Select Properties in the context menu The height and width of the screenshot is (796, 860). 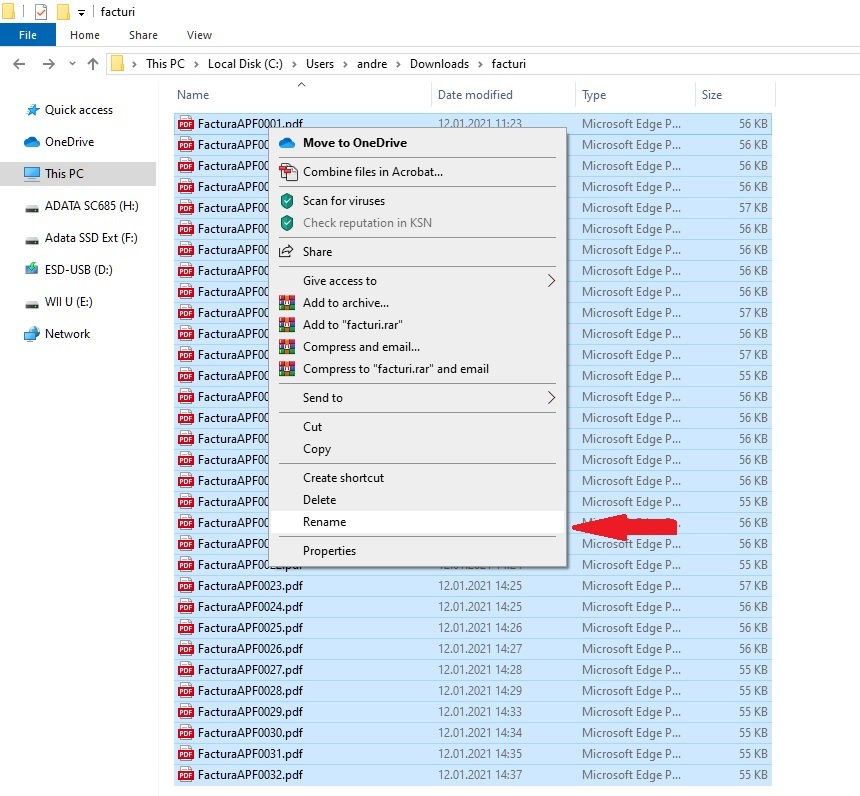(x=329, y=551)
